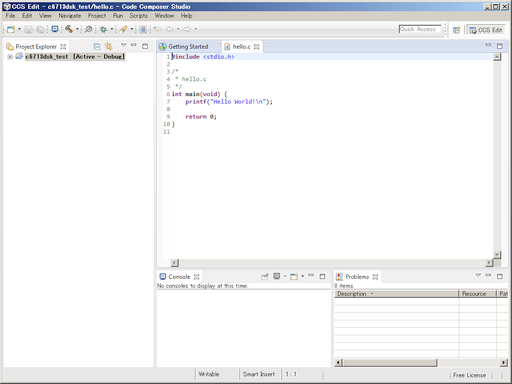Screen dimensions: 512x384
Task: Open the Window menu
Action: tap(164, 16)
